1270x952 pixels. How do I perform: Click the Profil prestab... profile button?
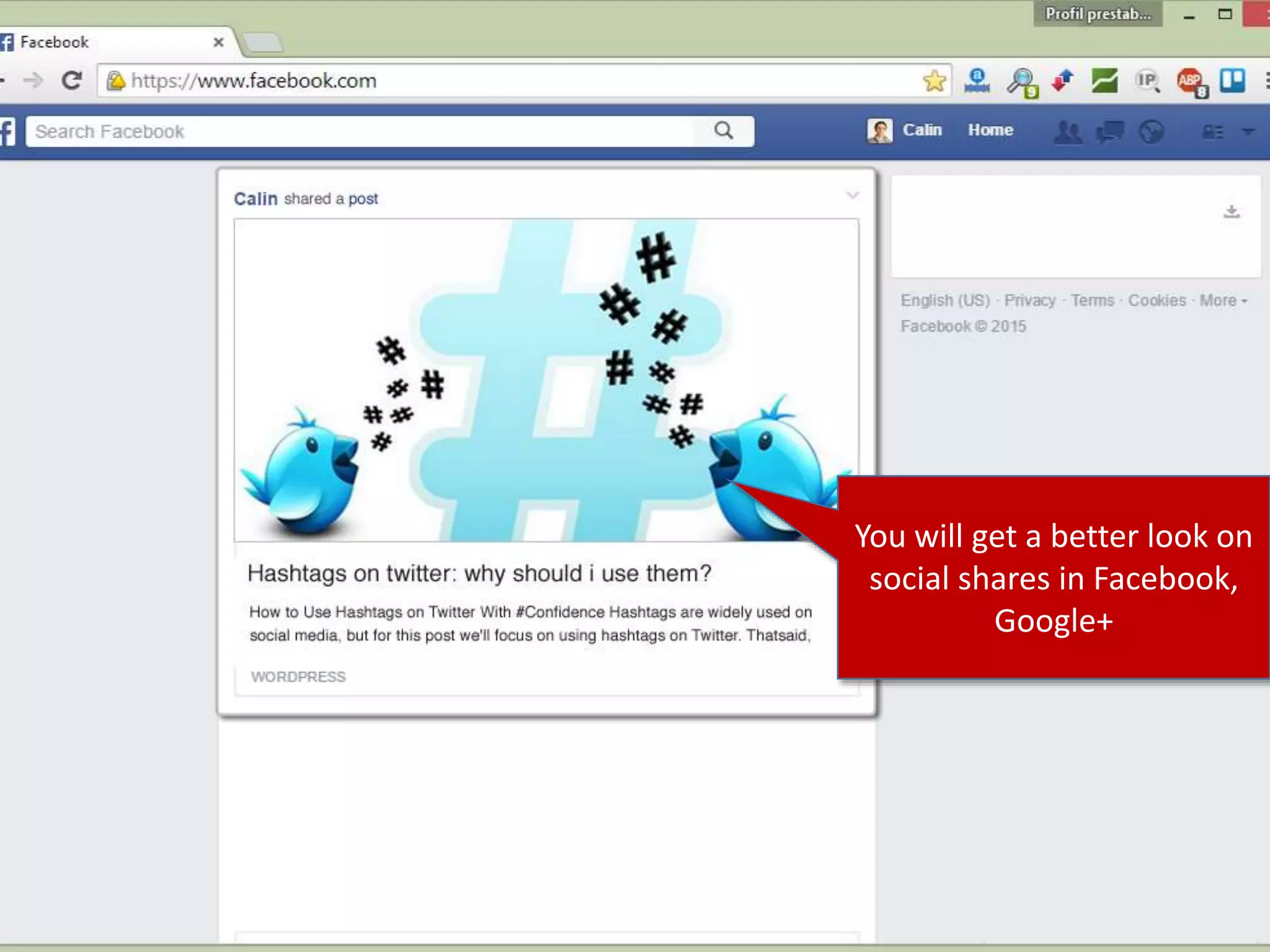coord(1098,14)
